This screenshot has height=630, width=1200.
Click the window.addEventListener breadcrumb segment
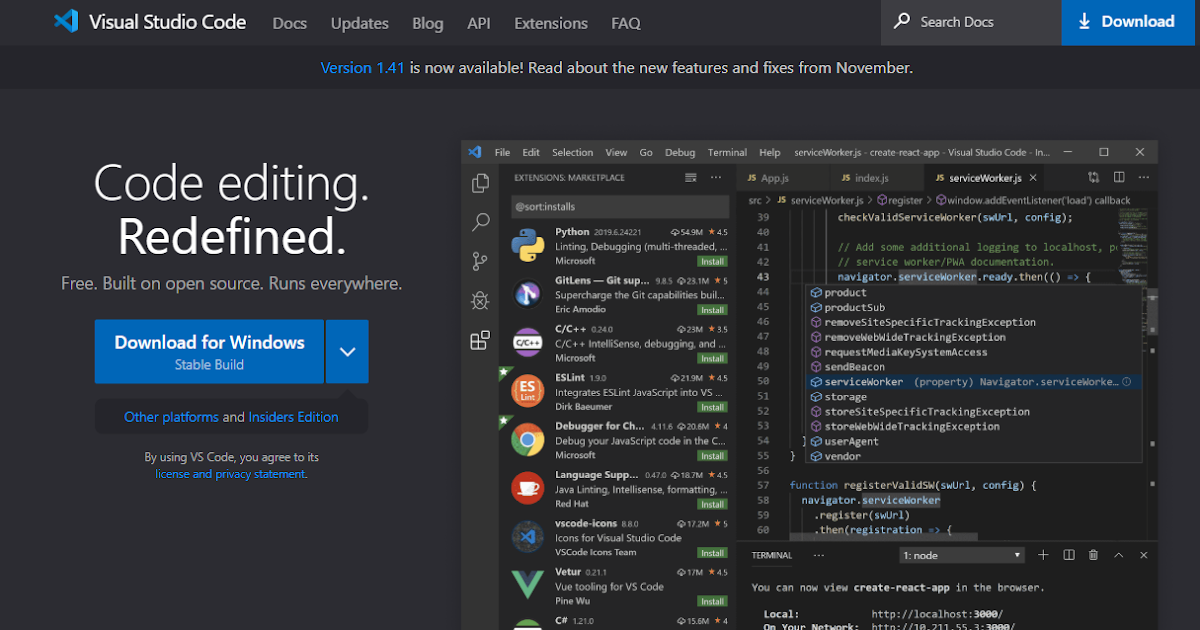click(x=1032, y=200)
